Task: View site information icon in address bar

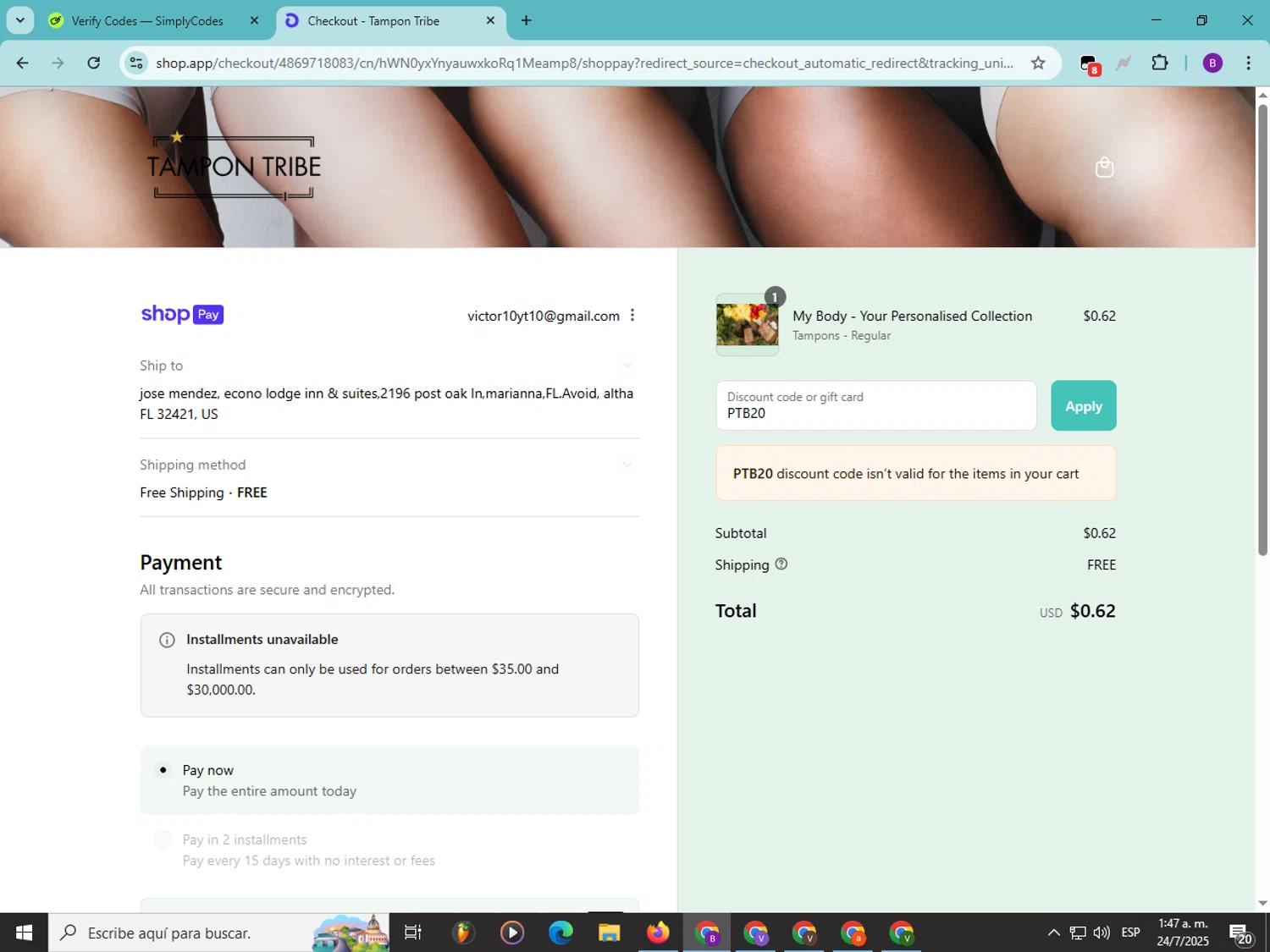Action: [x=136, y=63]
